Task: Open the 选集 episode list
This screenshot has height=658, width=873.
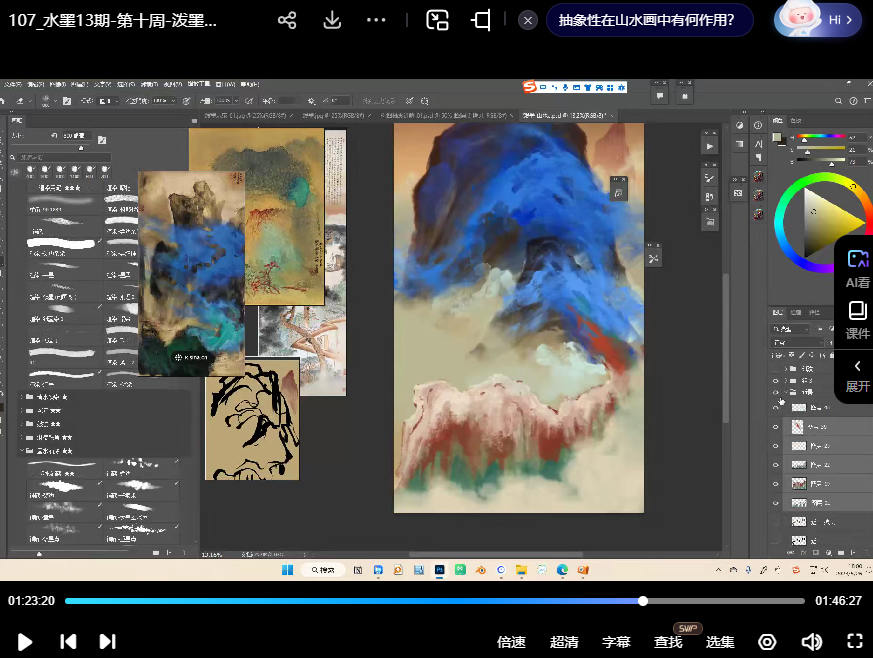Action: (720, 642)
